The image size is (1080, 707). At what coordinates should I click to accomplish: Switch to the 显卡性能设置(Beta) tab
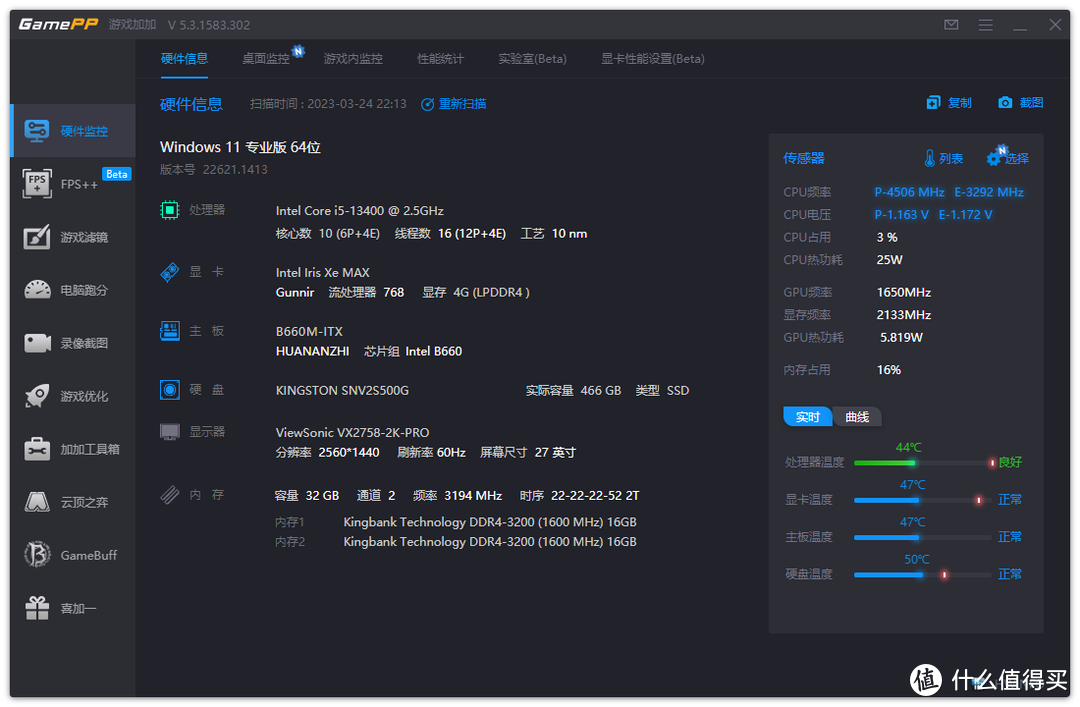[x=653, y=59]
